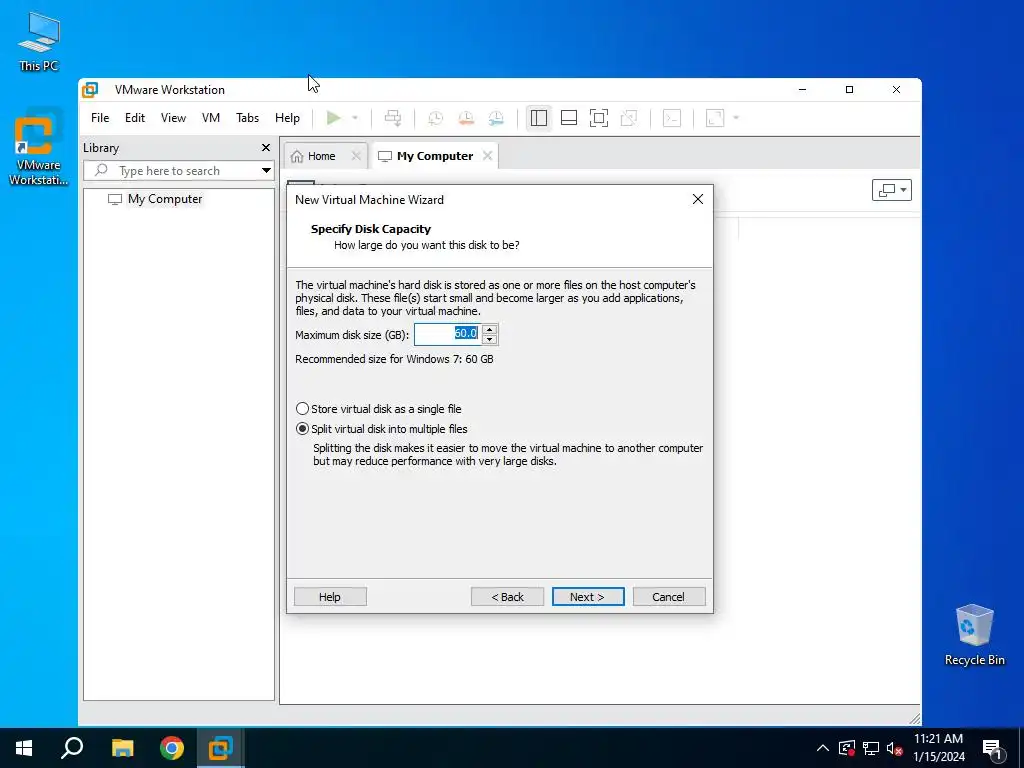
Task: Open the Windows Start menu
Action: click(24, 748)
